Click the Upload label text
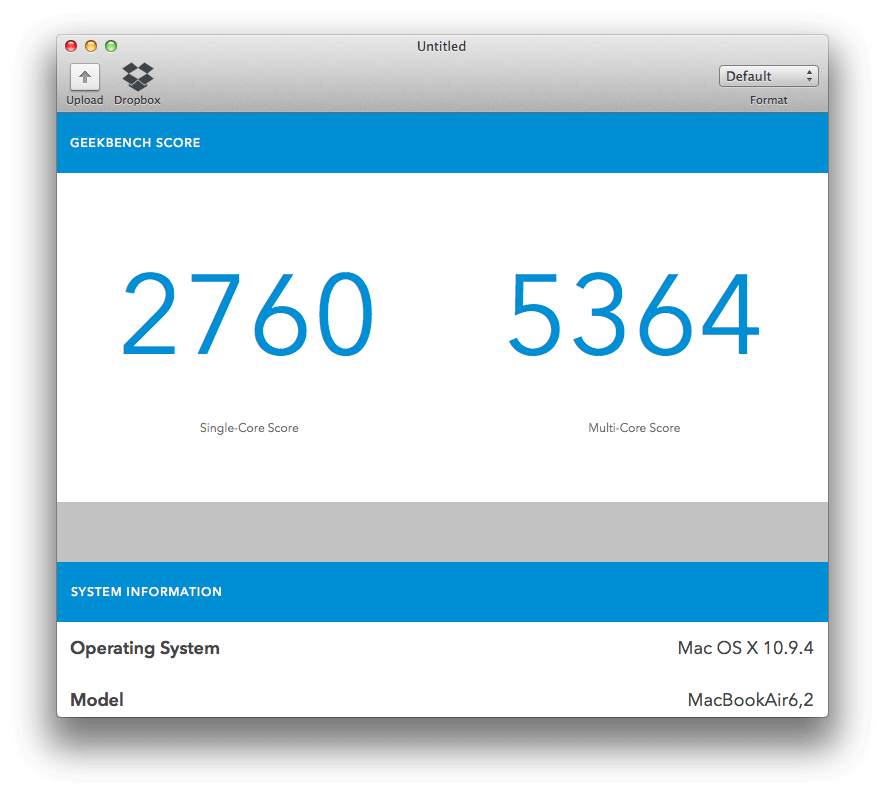The width and height of the screenshot is (885, 796). tap(85, 100)
